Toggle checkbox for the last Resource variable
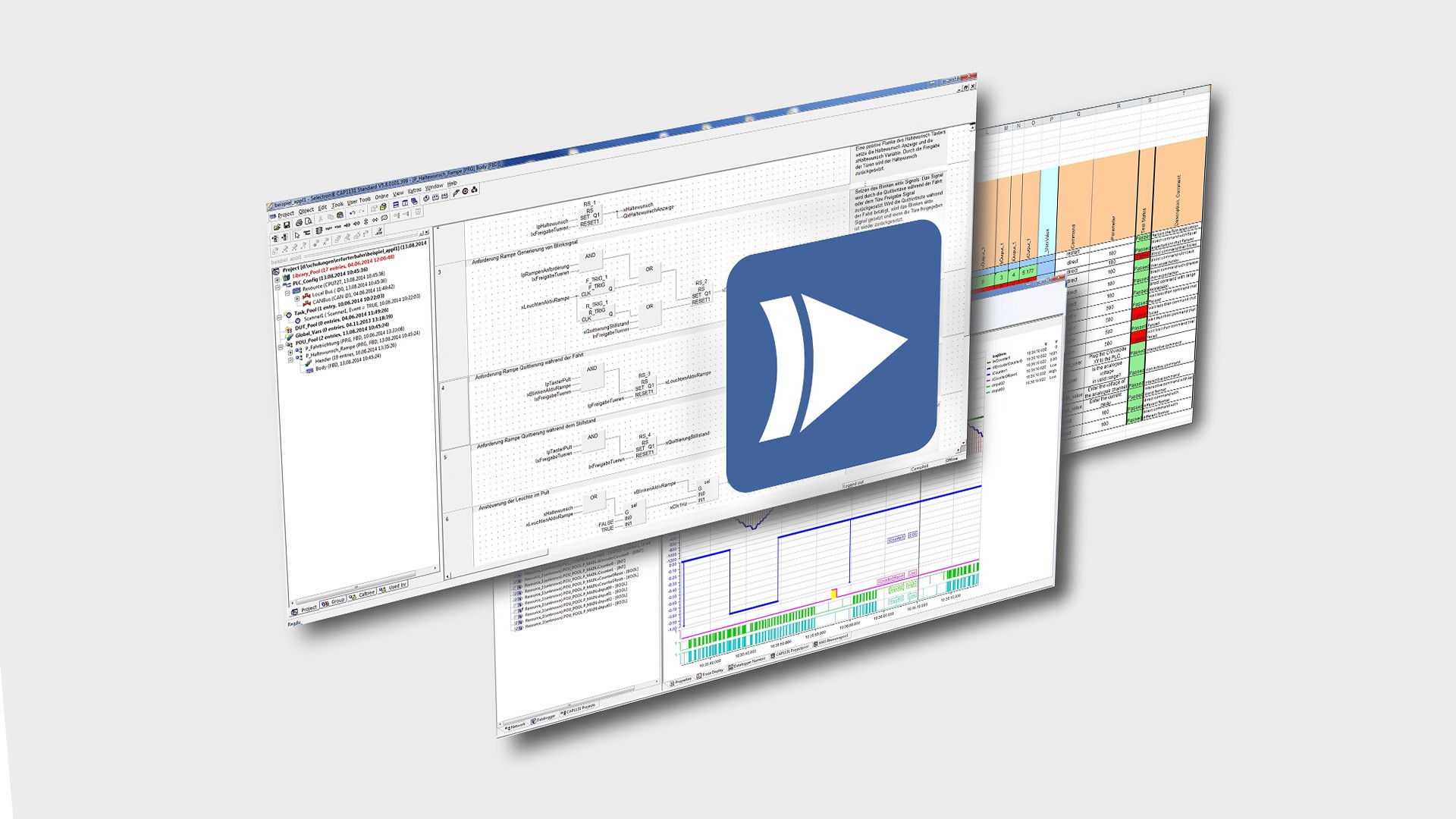Image resolution: width=1456 pixels, height=819 pixels. pos(516,629)
